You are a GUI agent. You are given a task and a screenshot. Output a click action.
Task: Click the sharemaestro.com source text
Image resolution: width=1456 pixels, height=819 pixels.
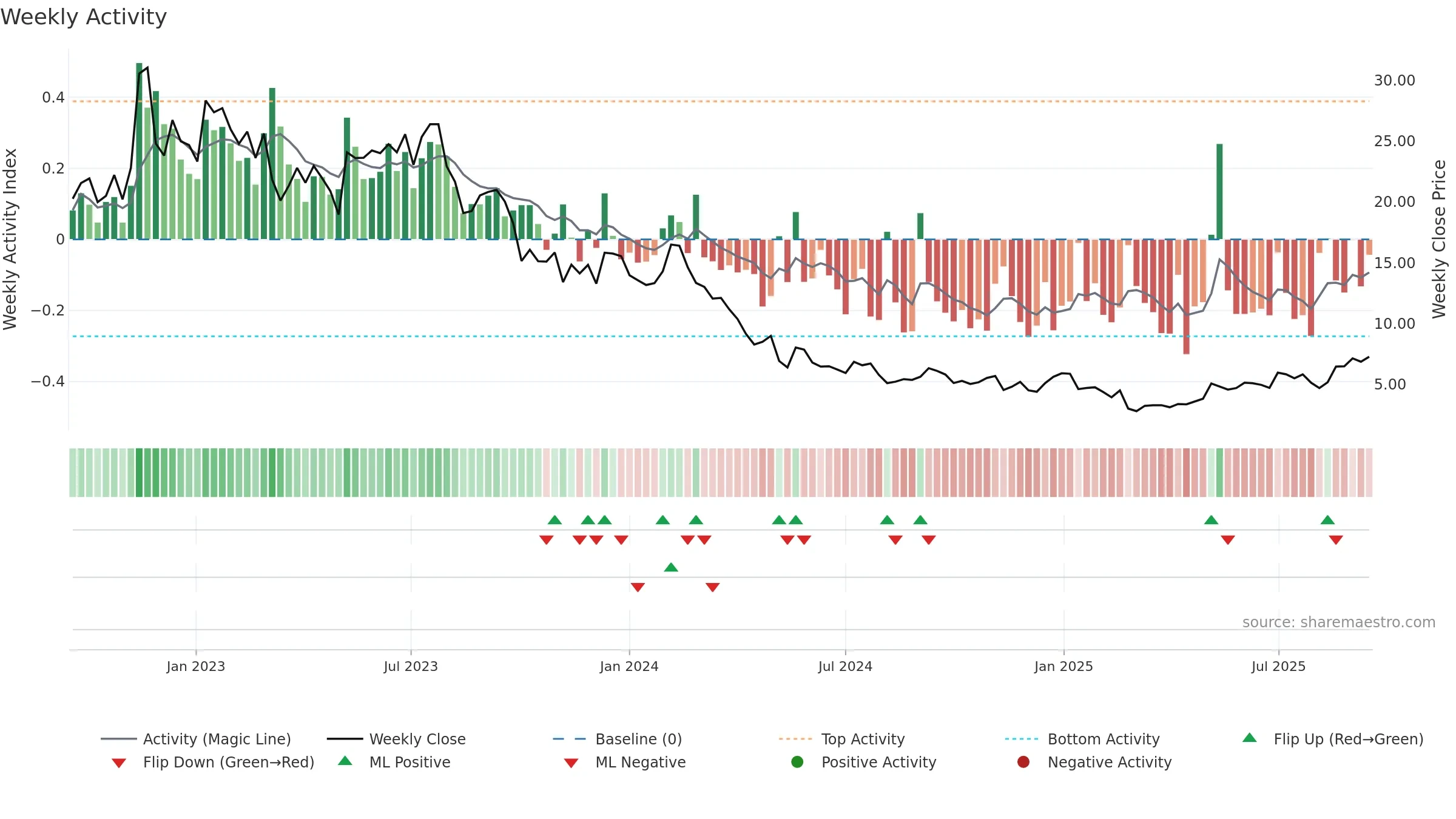tap(1339, 622)
